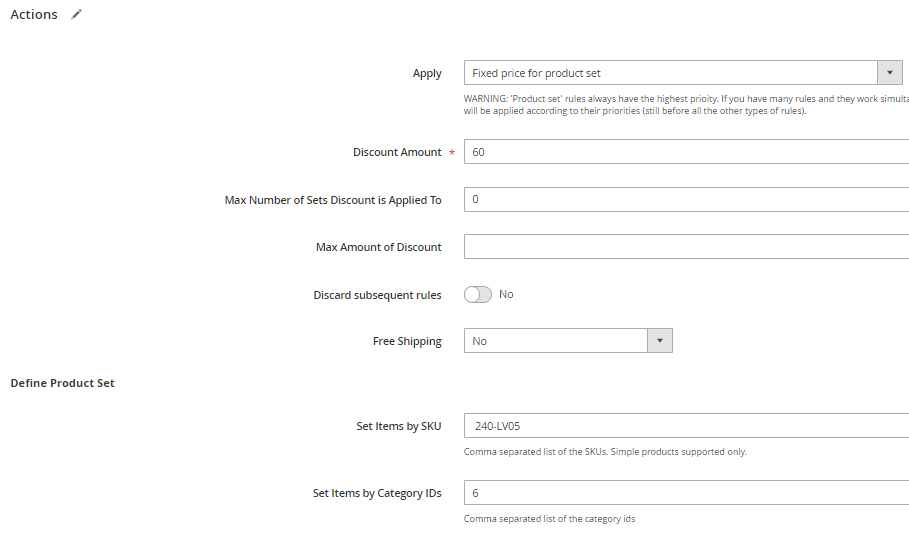Click the Discount Amount input field

(686, 152)
